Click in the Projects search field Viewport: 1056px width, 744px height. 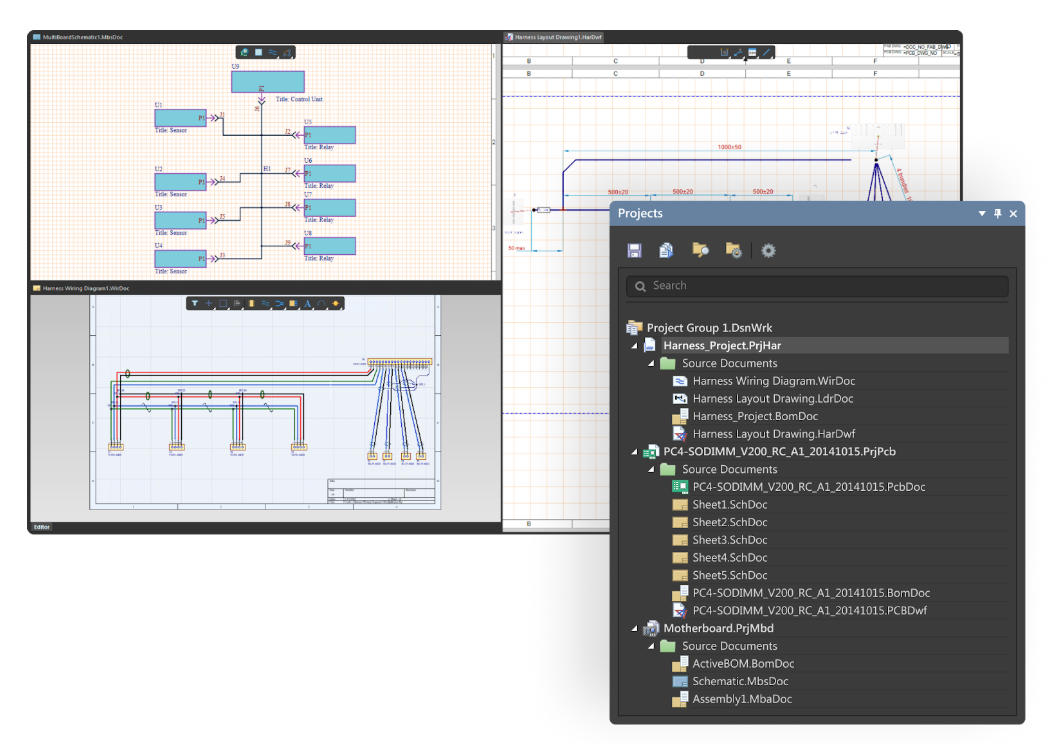(817, 286)
